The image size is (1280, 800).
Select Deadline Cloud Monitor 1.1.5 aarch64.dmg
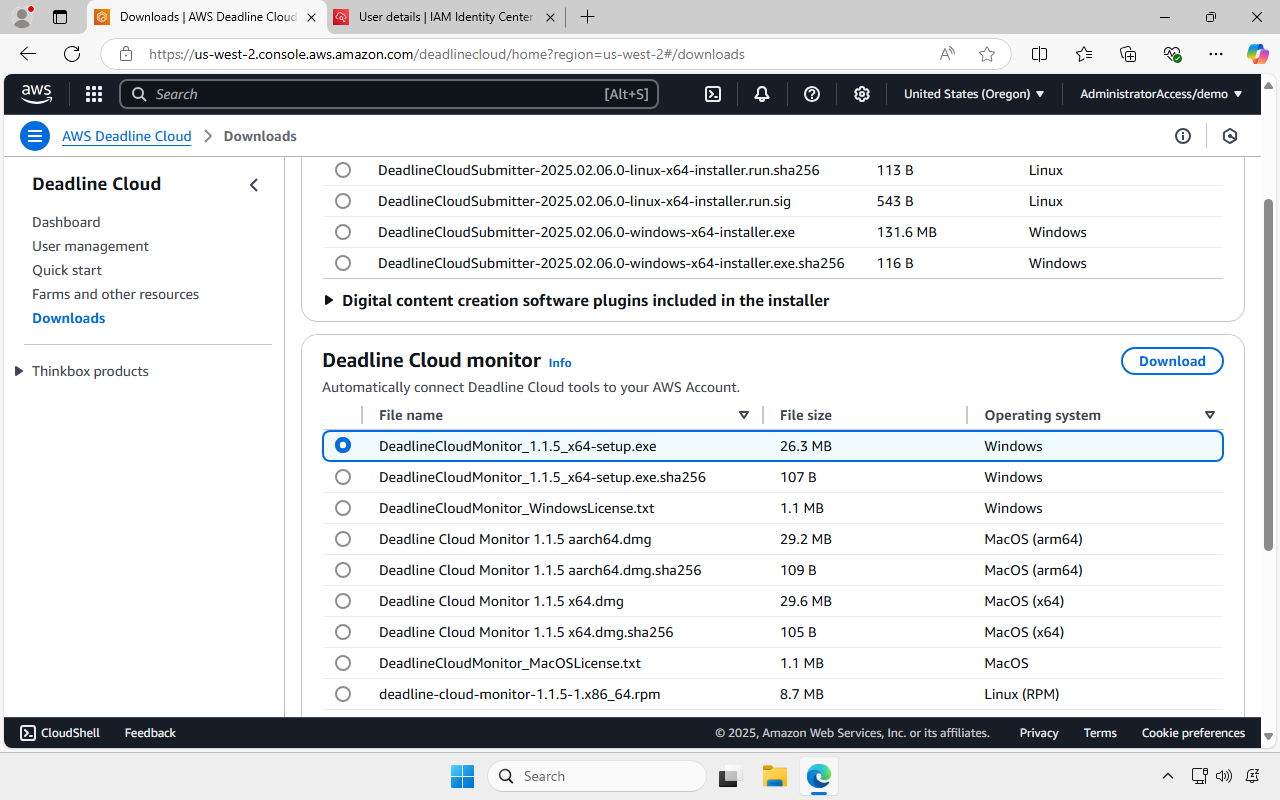tap(343, 539)
